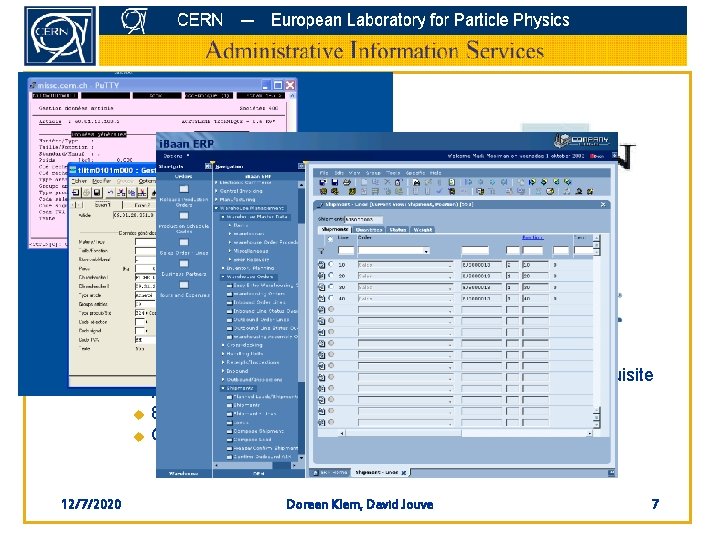The height and width of the screenshot is (540, 720).
Task: Open the Hours and Expenses shortcut icon
Action: [184, 285]
